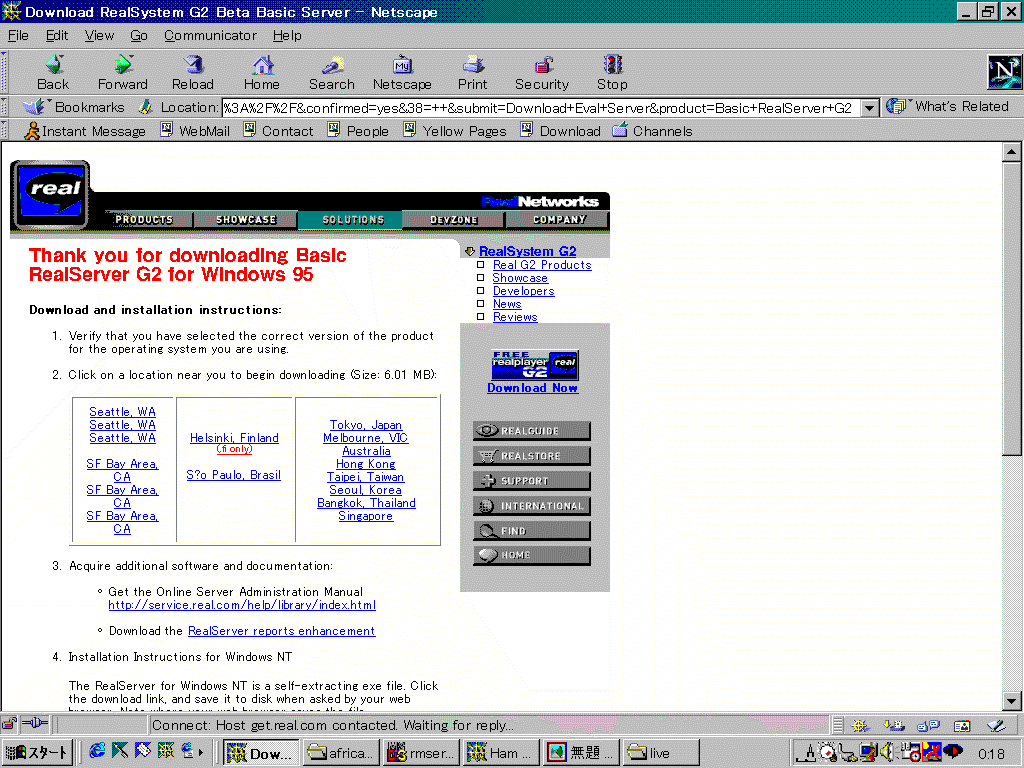The height and width of the screenshot is (768, 1024).
Task: Open the Yellow Pages toolbar bookmark
Action: pos(455,131)
